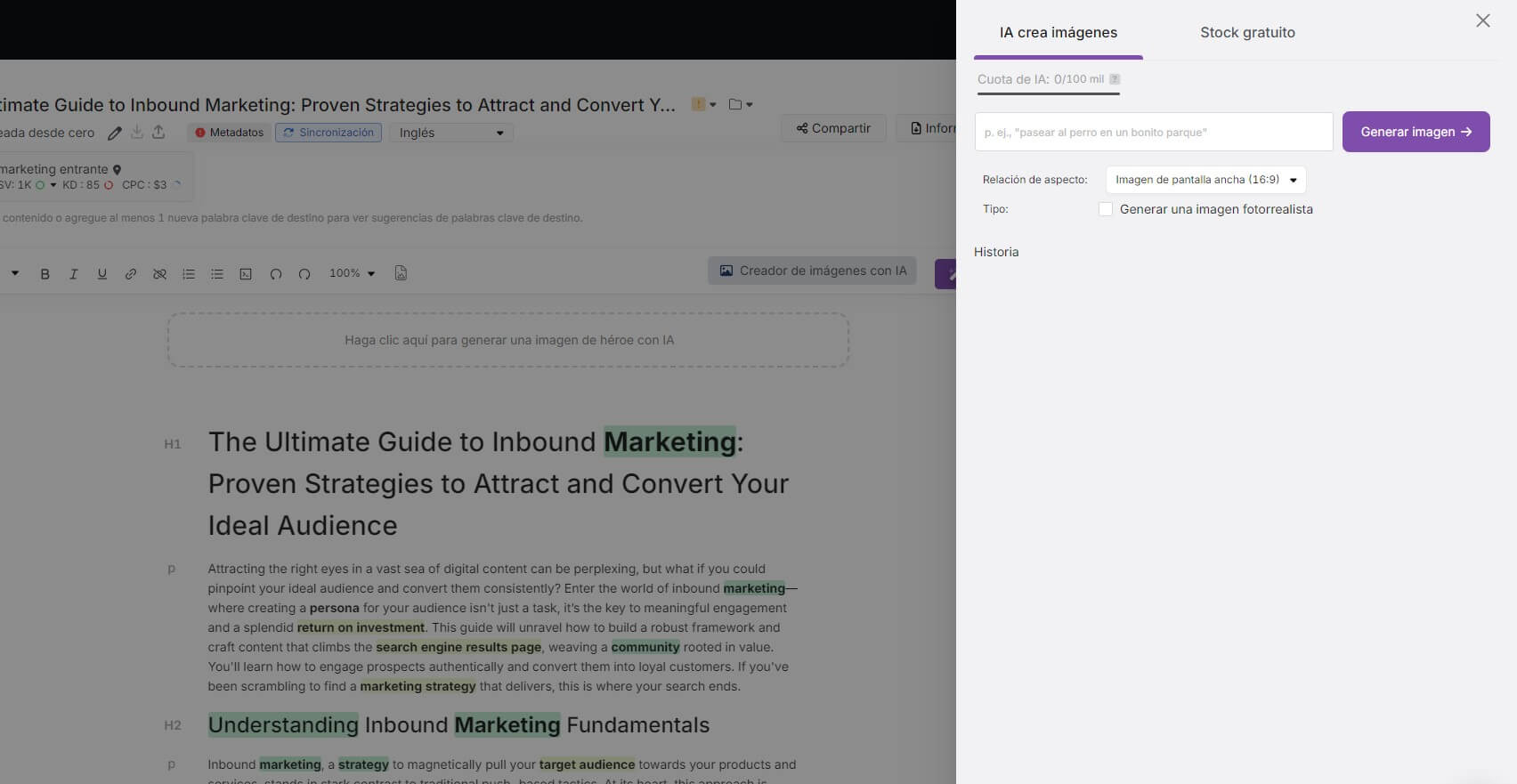Enable 'Generar una imagen fotorrealista' checkbox
This screenshot has width=1517, height=784.
point(1106,209)
